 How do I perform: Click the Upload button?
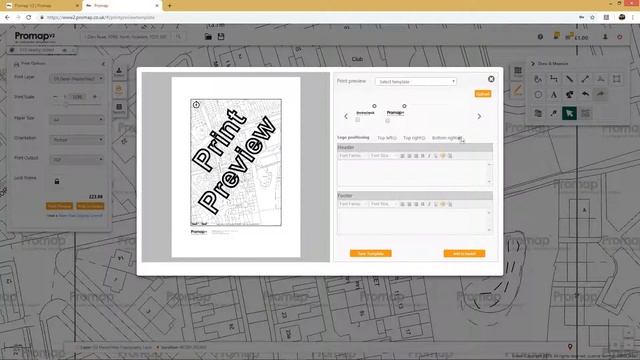(x=483, y=94)
